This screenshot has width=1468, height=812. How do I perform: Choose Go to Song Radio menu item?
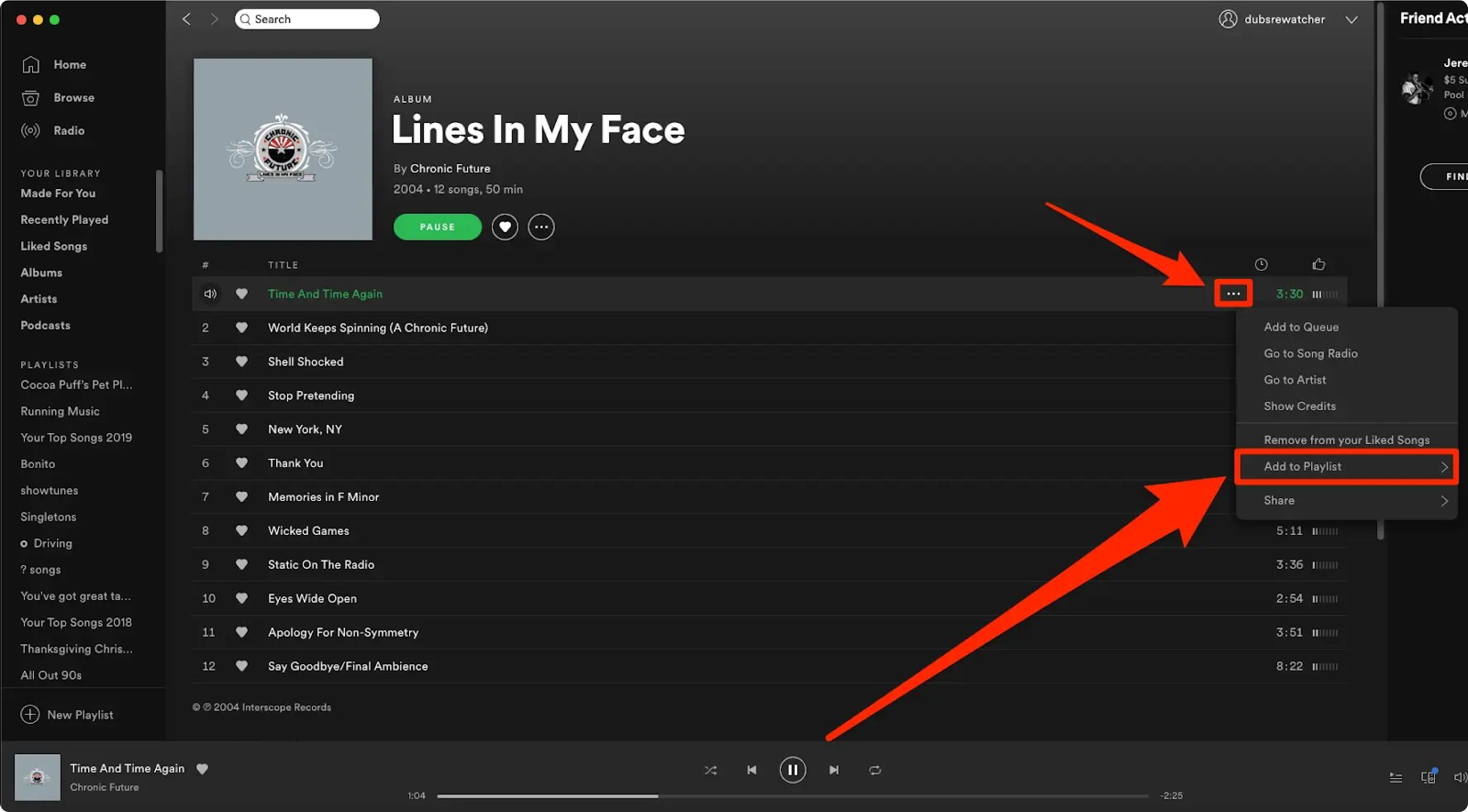coord(1310,353)
